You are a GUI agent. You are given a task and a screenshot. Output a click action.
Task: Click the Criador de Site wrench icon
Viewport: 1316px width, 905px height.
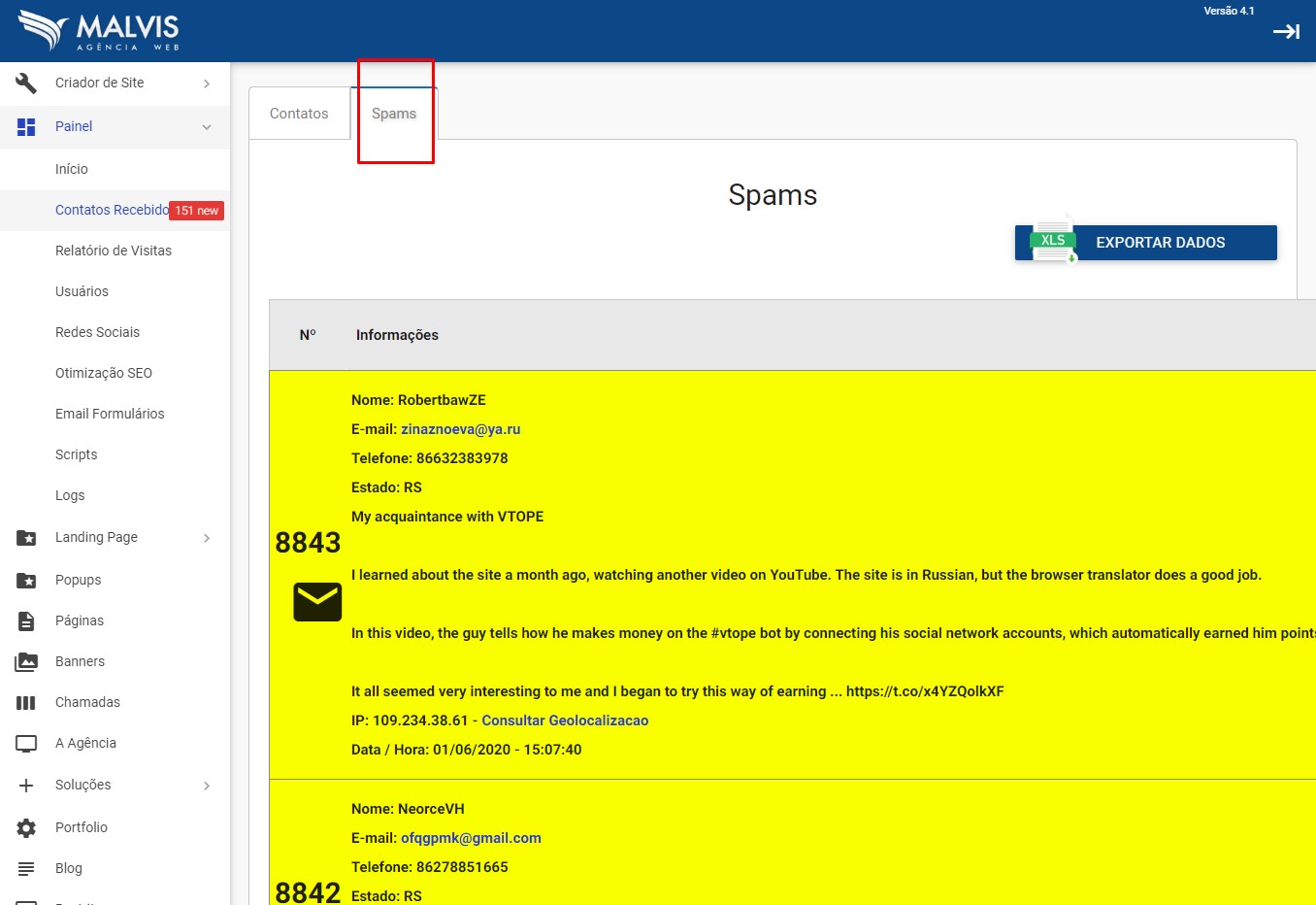(x=26, y=84)
